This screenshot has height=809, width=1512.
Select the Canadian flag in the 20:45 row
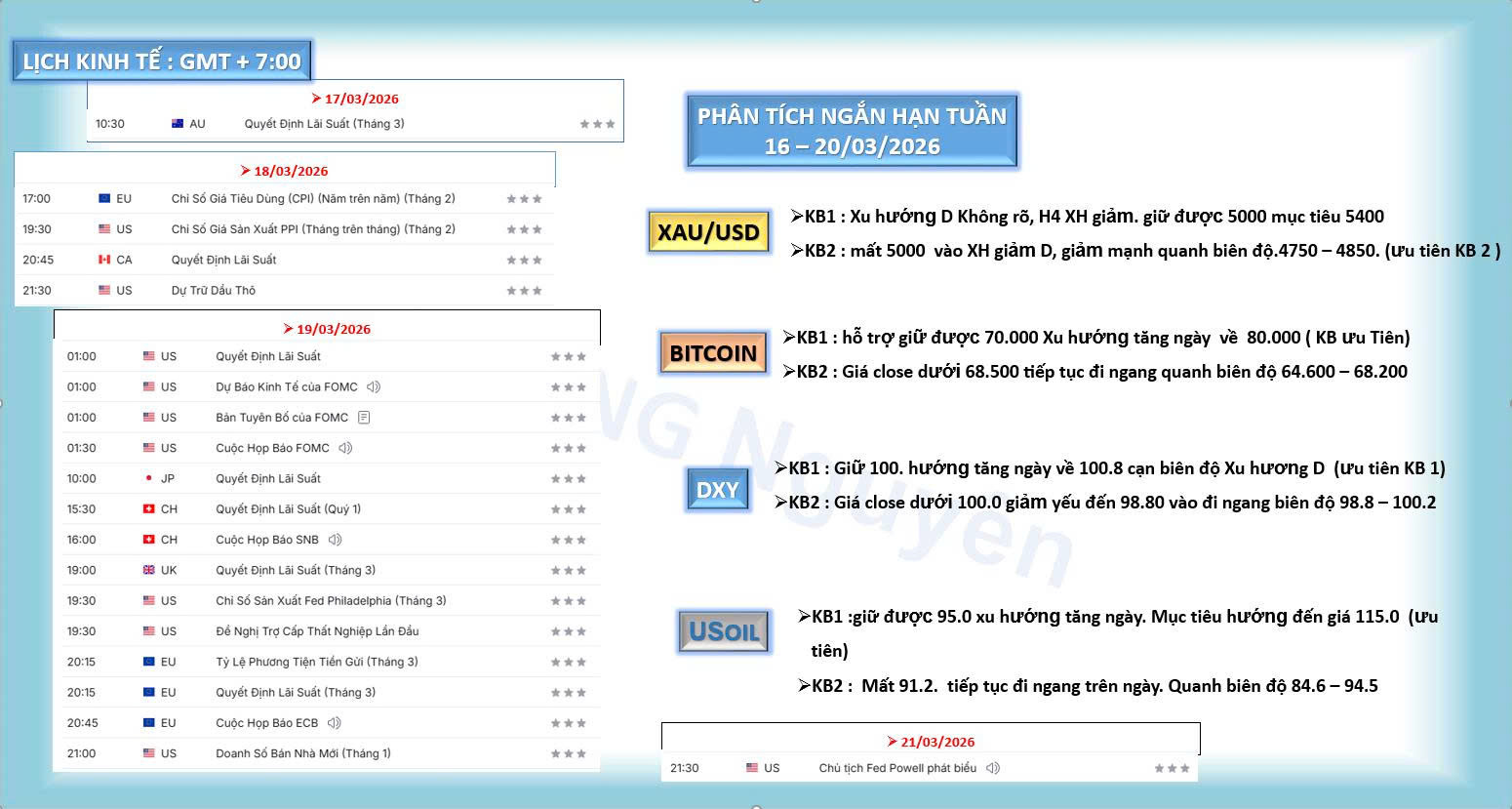104,260
